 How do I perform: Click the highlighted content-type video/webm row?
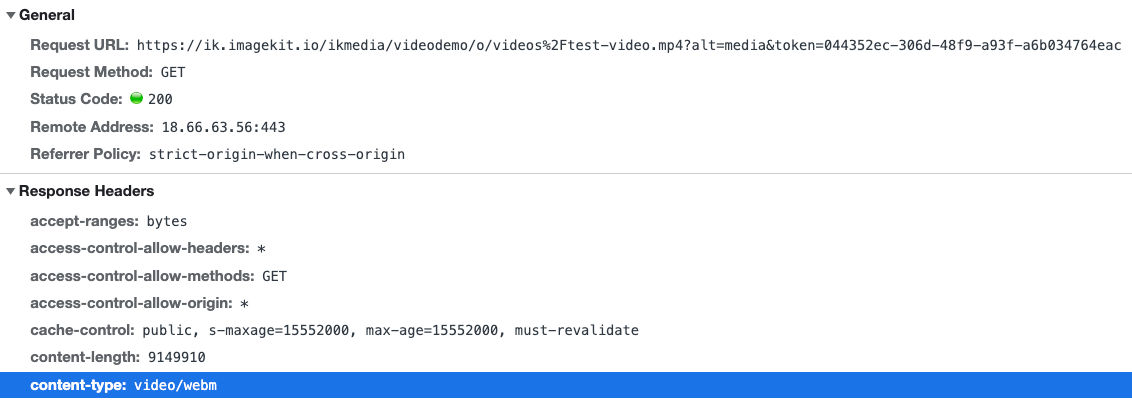click(566, 385)
